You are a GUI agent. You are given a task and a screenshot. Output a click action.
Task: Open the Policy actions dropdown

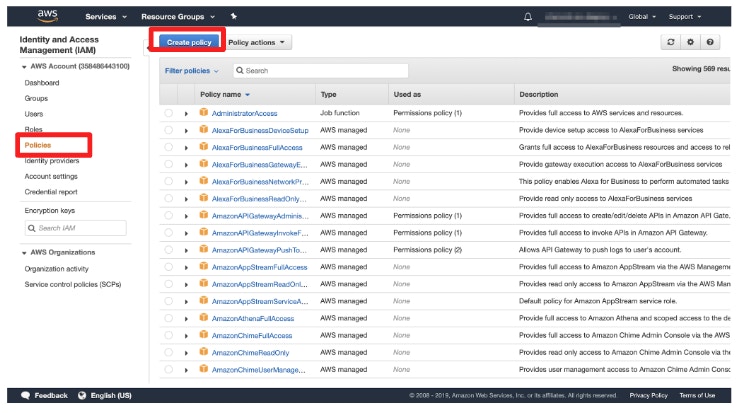258,43
